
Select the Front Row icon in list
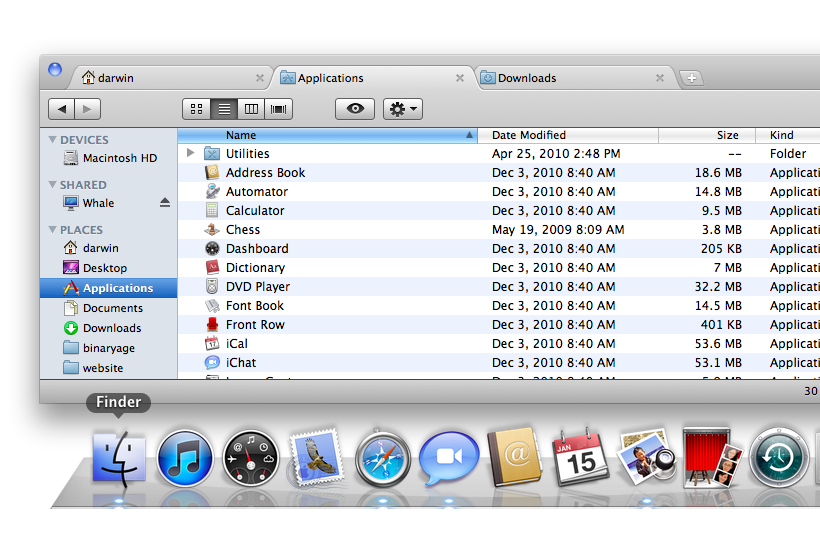[x=212, y=324]
